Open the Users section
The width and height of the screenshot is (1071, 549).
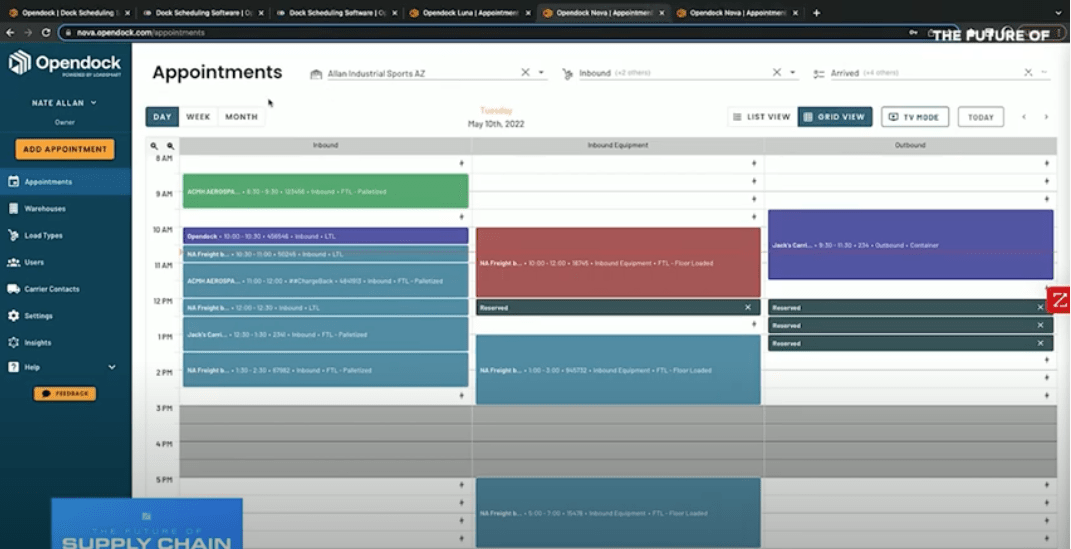tap(66, 262)
